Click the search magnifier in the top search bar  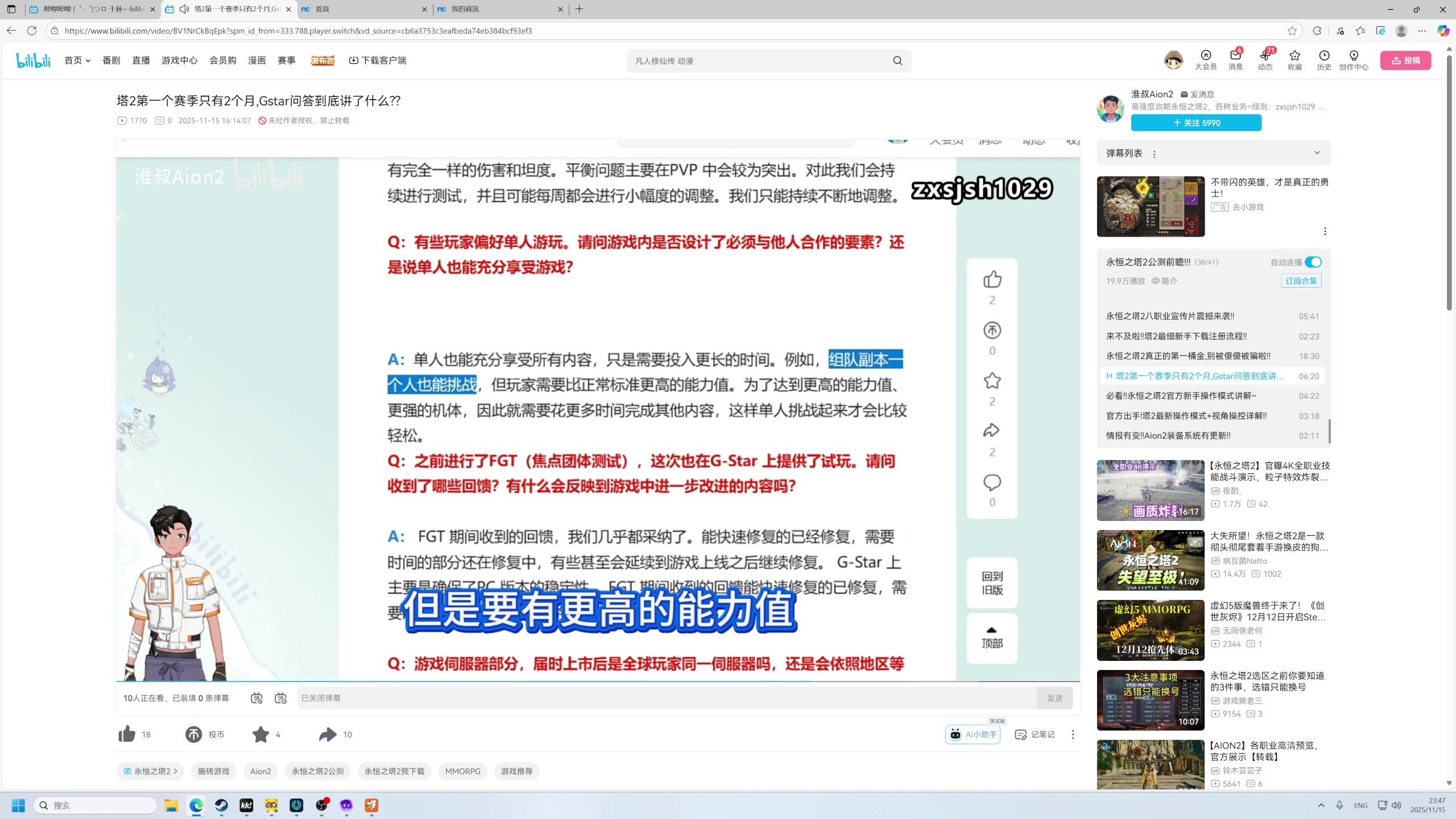897,60
